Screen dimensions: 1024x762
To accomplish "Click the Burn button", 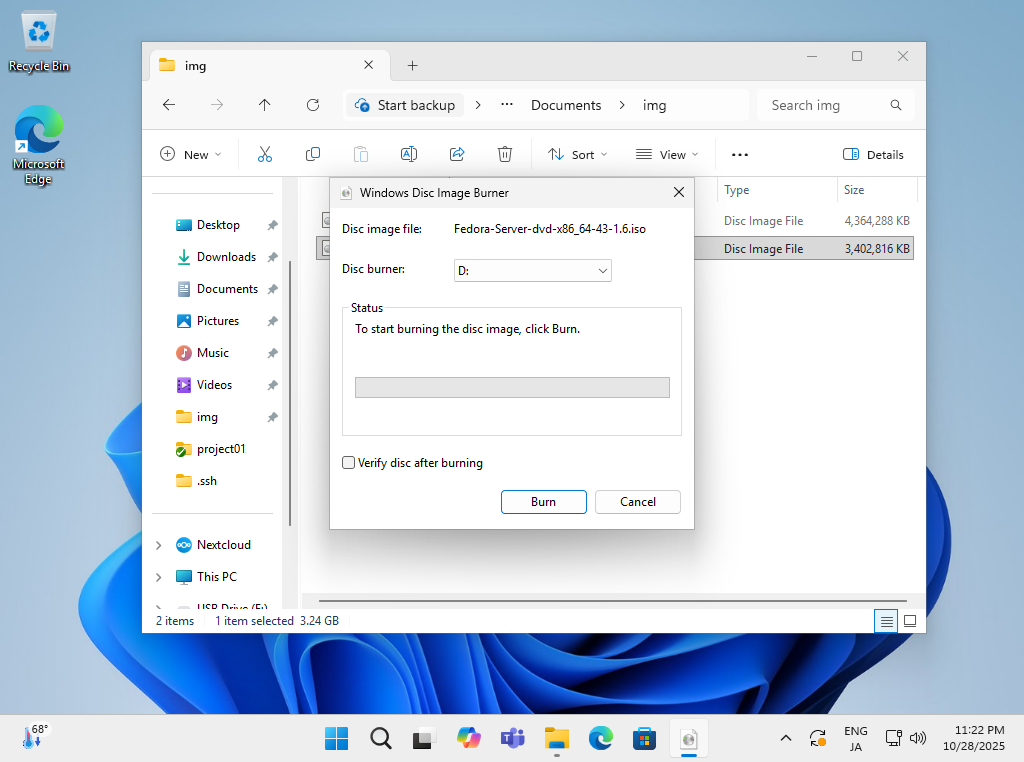I will coord(543,501).
